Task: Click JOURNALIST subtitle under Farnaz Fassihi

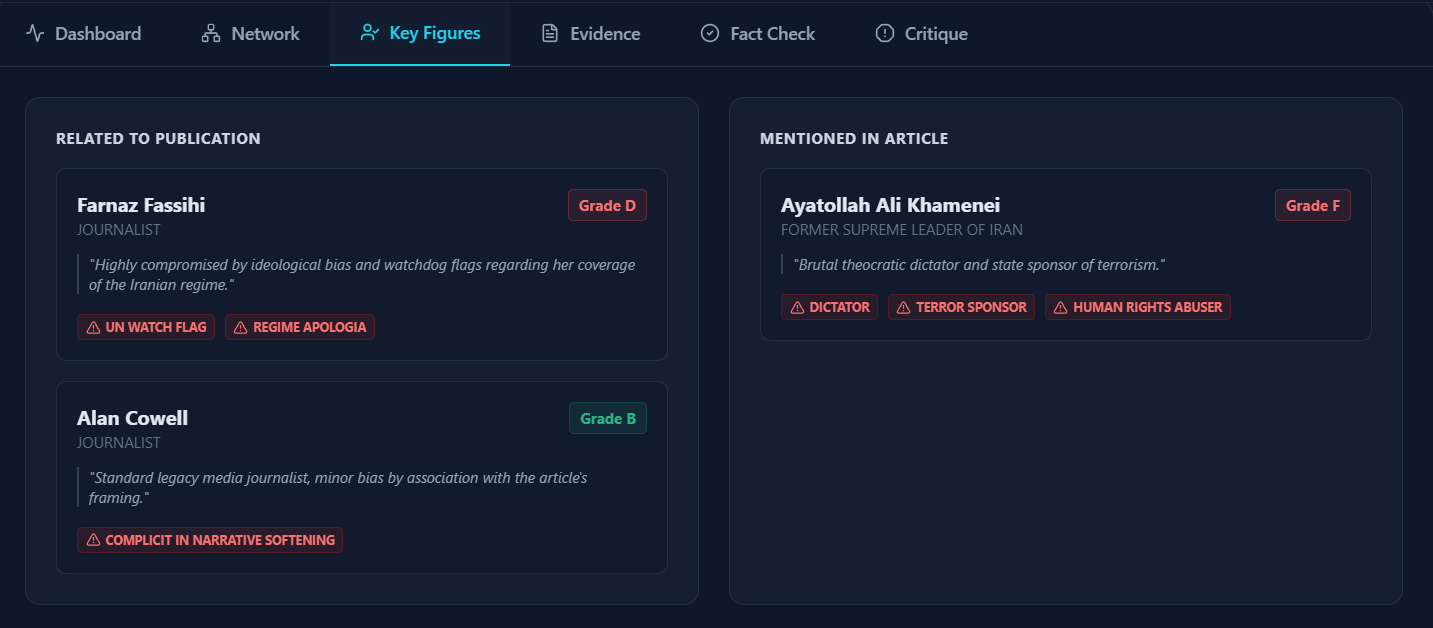Action: (119, 230)
